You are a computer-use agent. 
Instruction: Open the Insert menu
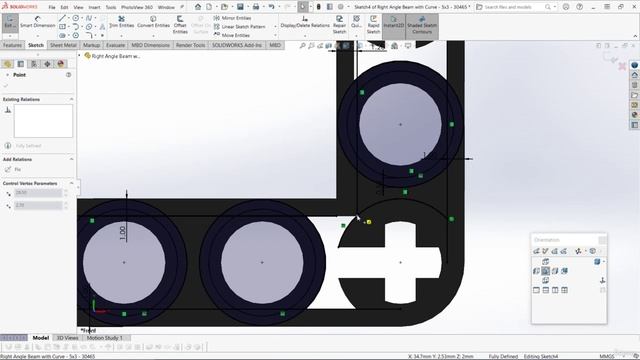tap(94, 7)
